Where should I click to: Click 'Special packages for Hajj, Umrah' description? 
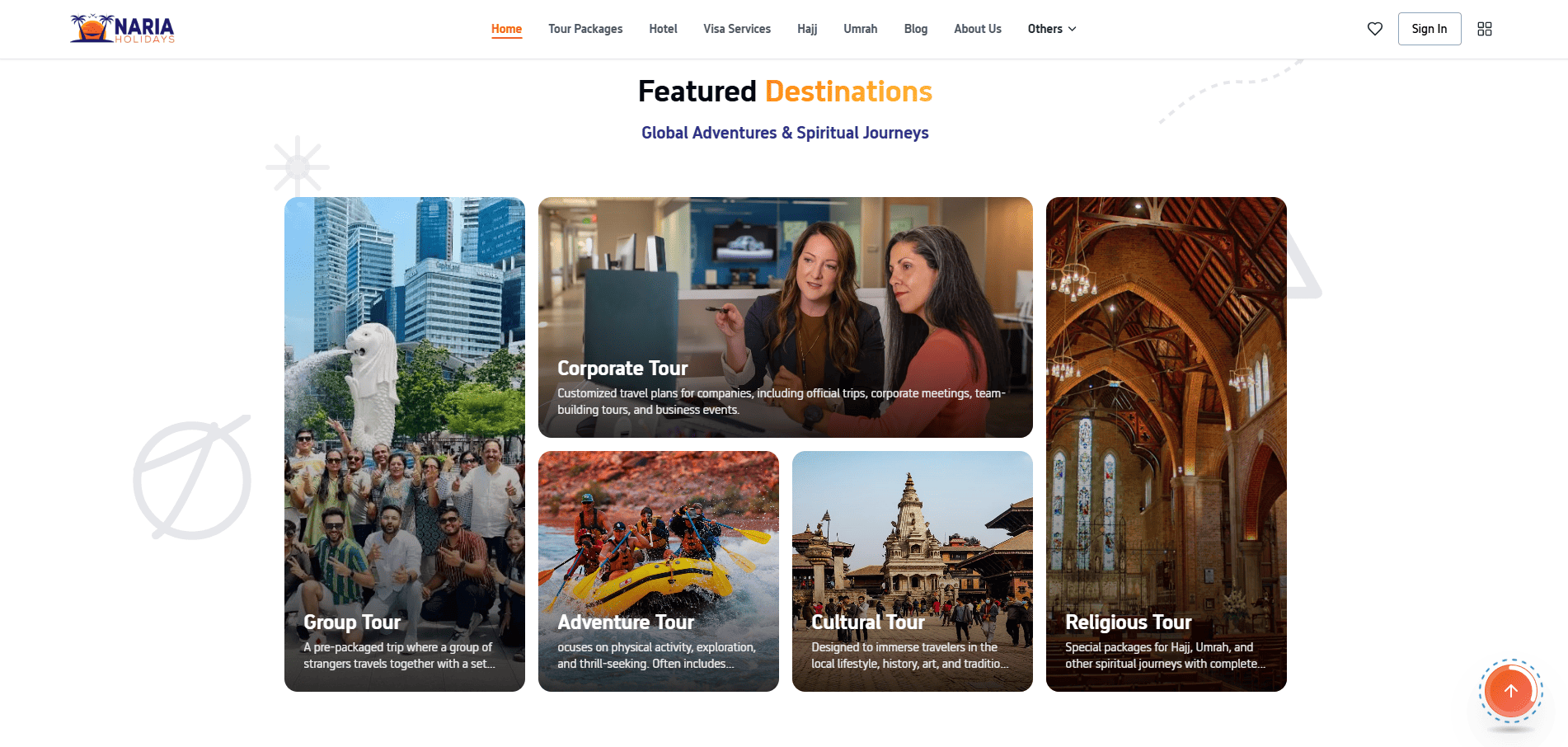1165,655
